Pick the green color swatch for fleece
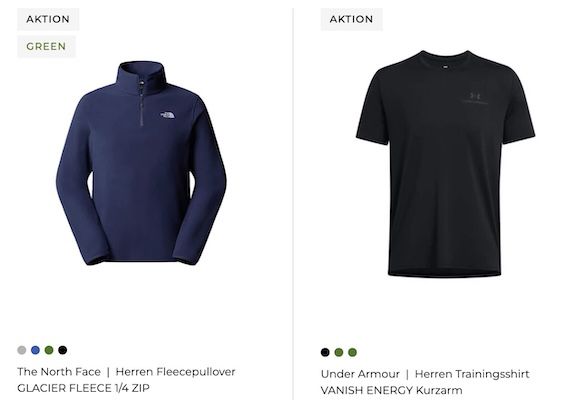This screenshot has width=567, height=400. 49,350
